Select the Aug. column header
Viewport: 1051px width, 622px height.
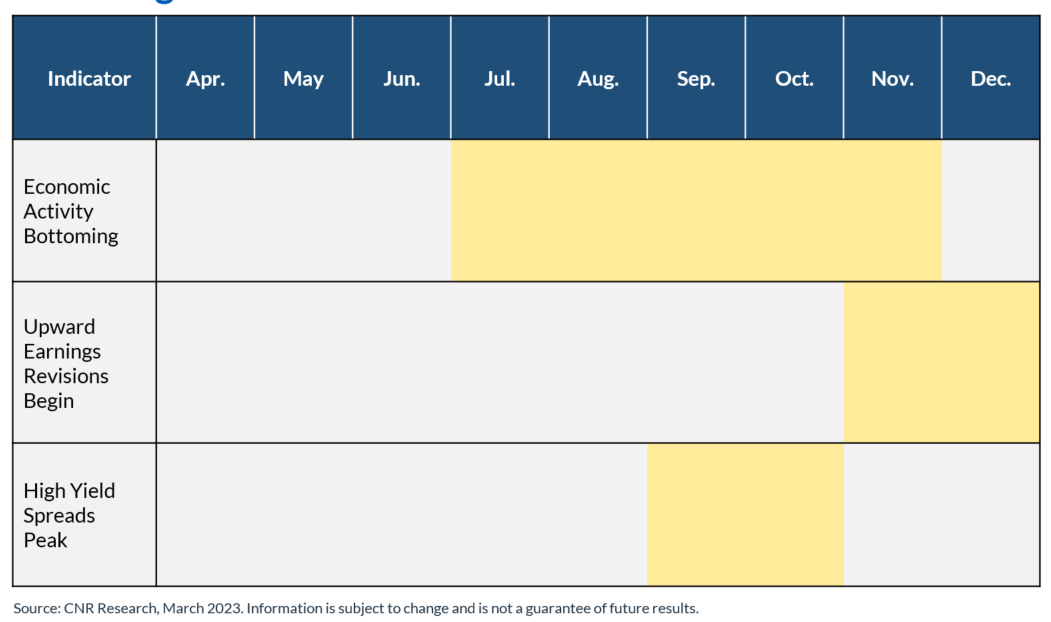[x=598, y=78]
